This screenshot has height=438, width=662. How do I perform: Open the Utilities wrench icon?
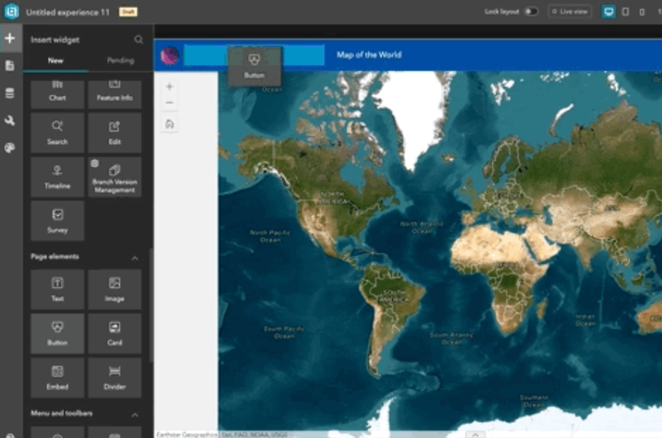10,120
